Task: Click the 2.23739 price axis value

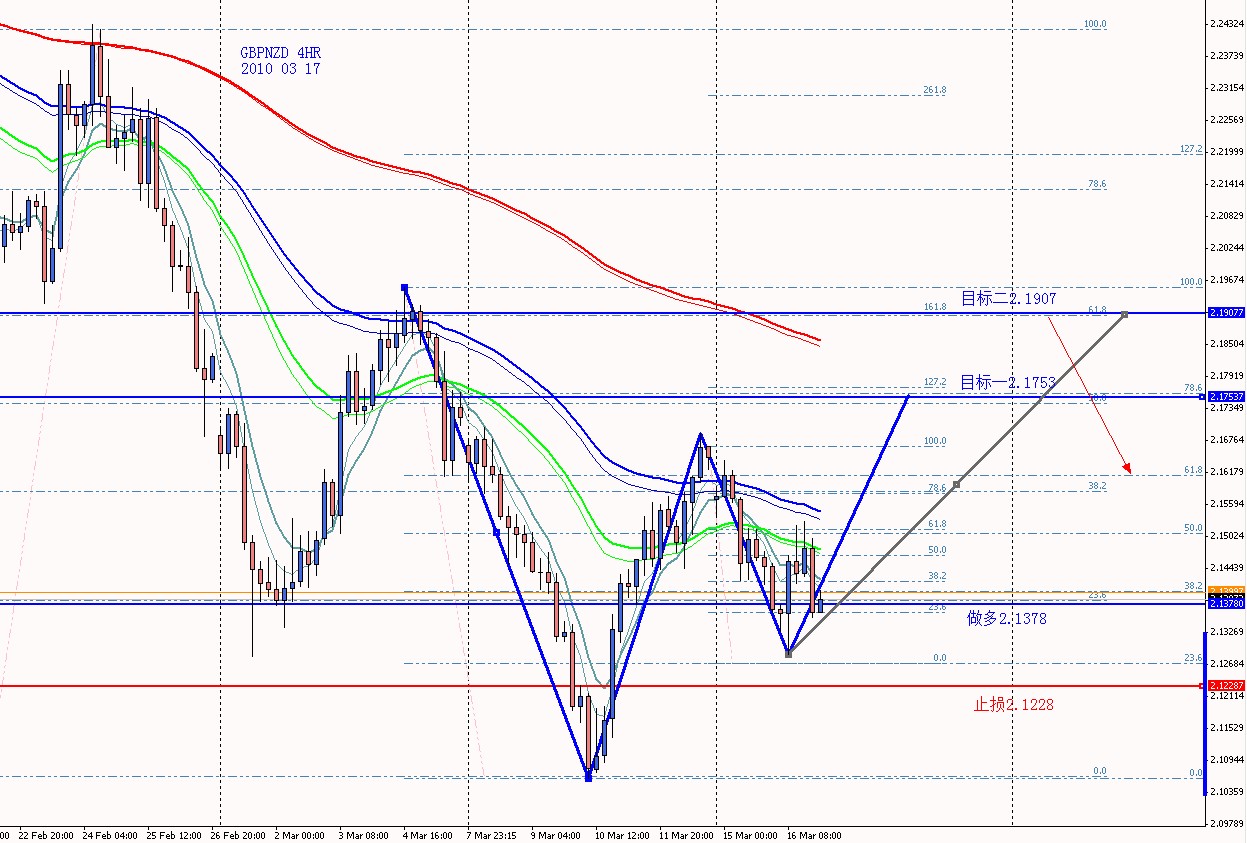Action: pos(1225,55)
